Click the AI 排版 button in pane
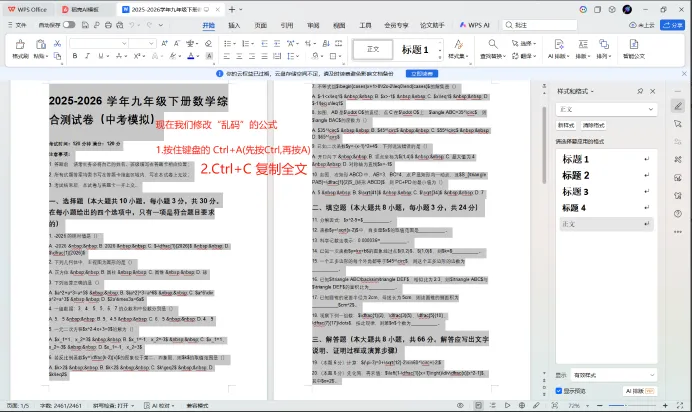 (639, 391)
